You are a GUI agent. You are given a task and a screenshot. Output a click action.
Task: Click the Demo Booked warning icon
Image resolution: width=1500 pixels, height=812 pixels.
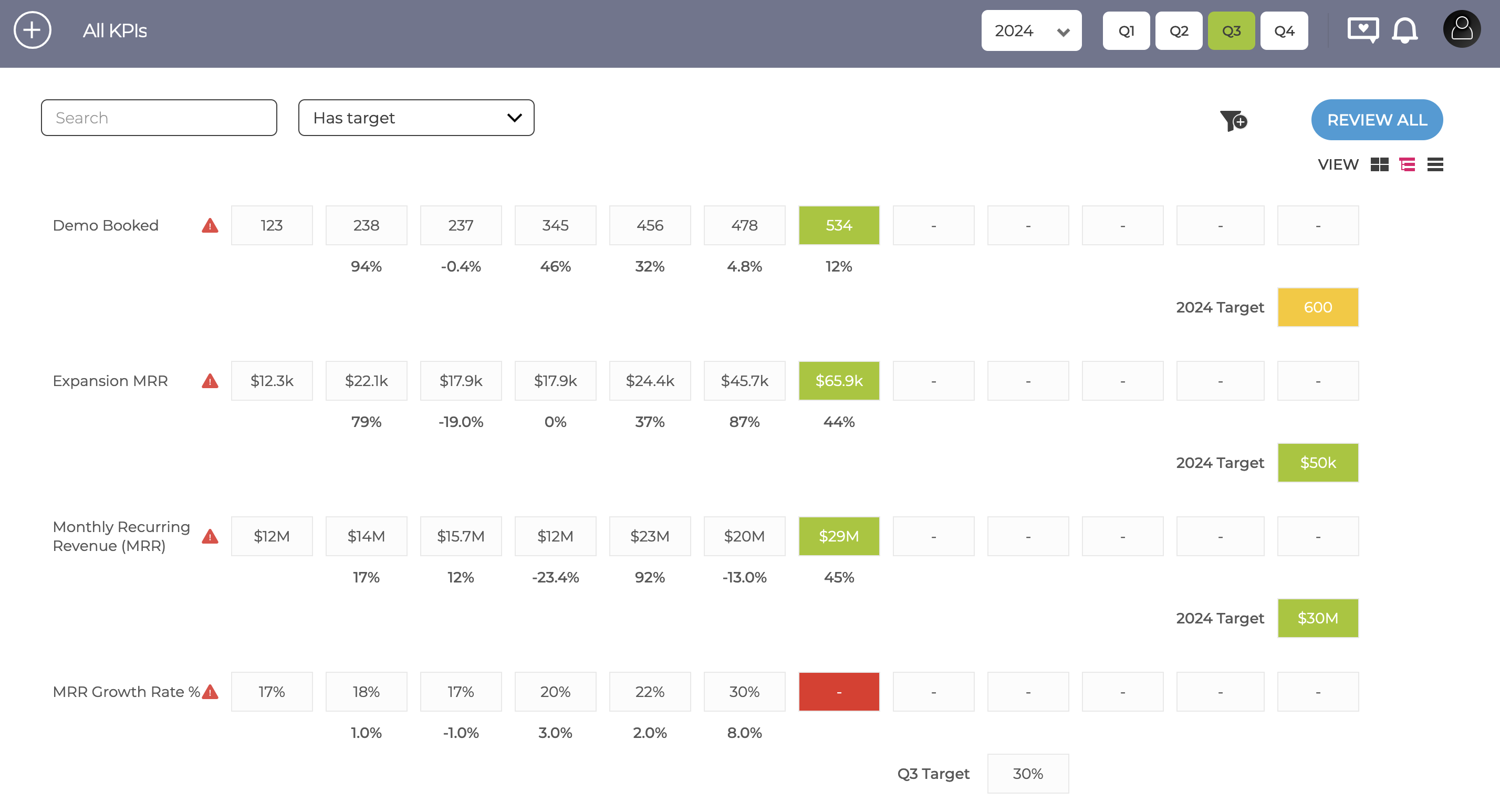coord(210,225)
